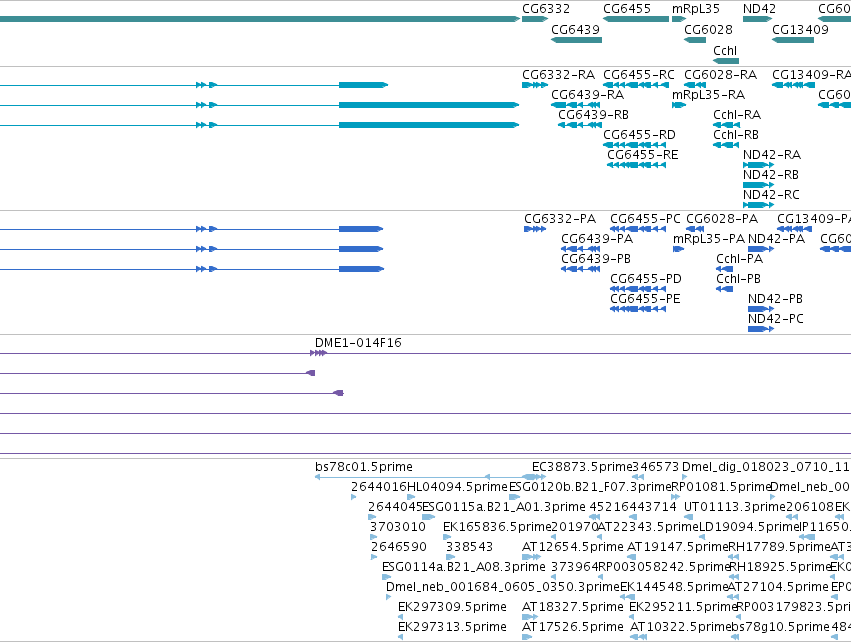The image size is (851, 642).
Task: Open the HL04094.5prime EST label
Action: (x=457, y=487)
